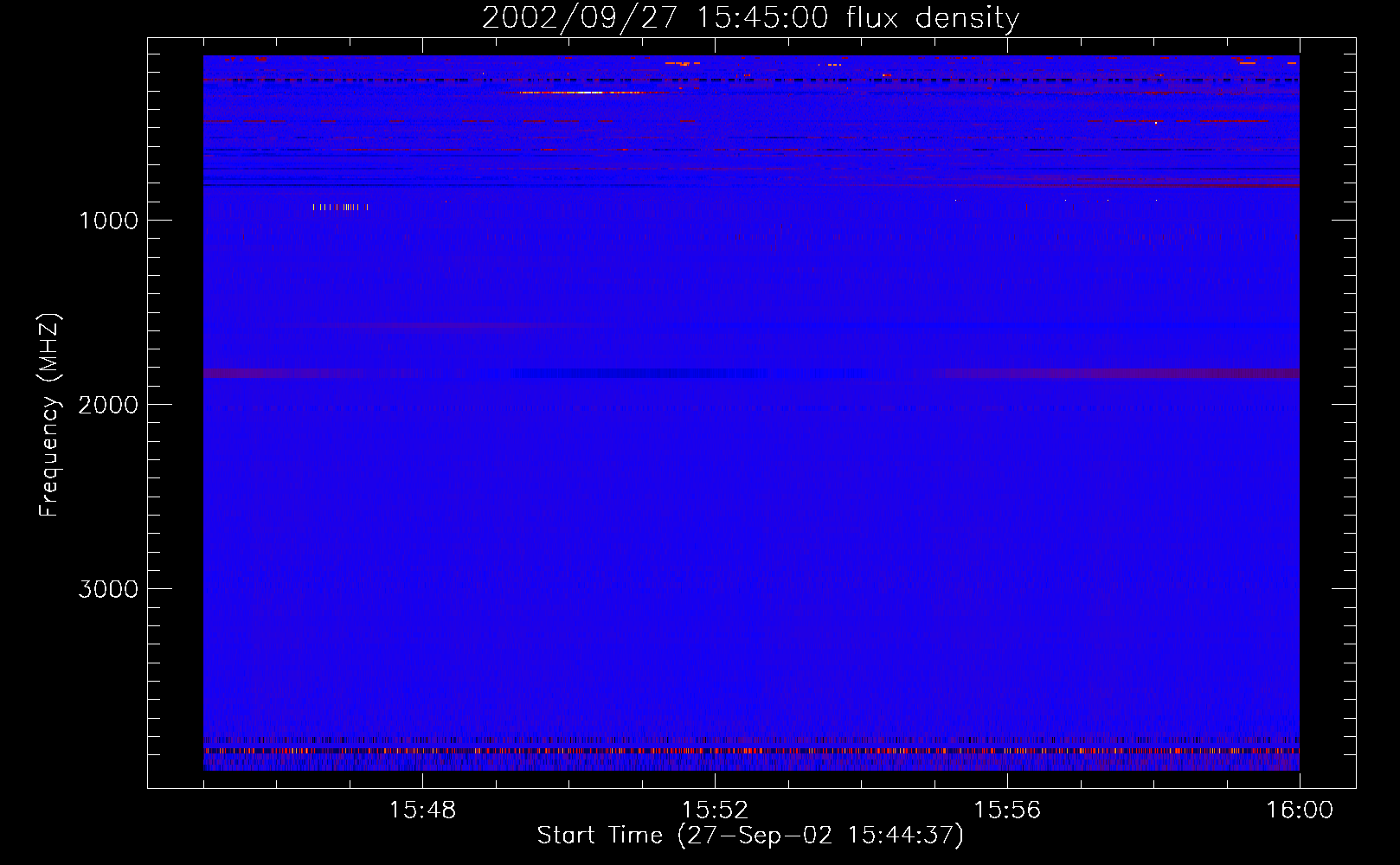Click the bright white burst streak near the top of the spectrogram
Viewport: 1400px width, 865px height.
coord(581,93)
